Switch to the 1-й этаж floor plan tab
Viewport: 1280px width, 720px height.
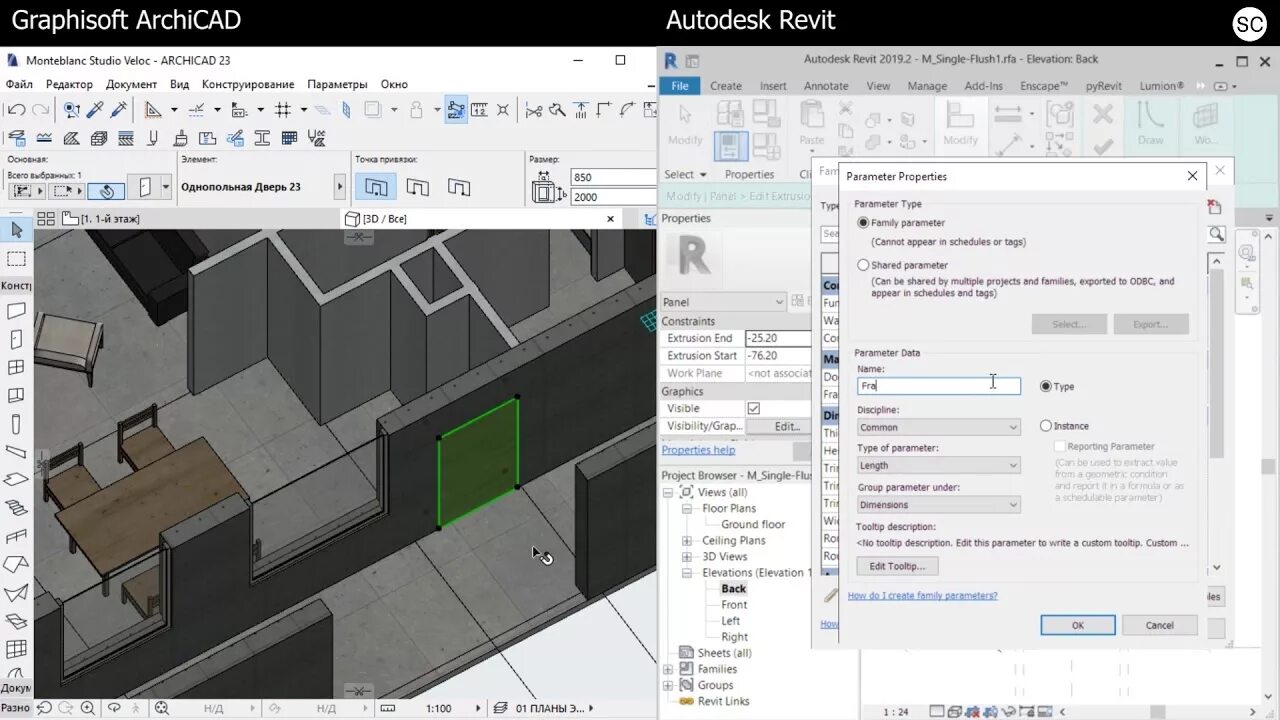(x=101, y=219)
